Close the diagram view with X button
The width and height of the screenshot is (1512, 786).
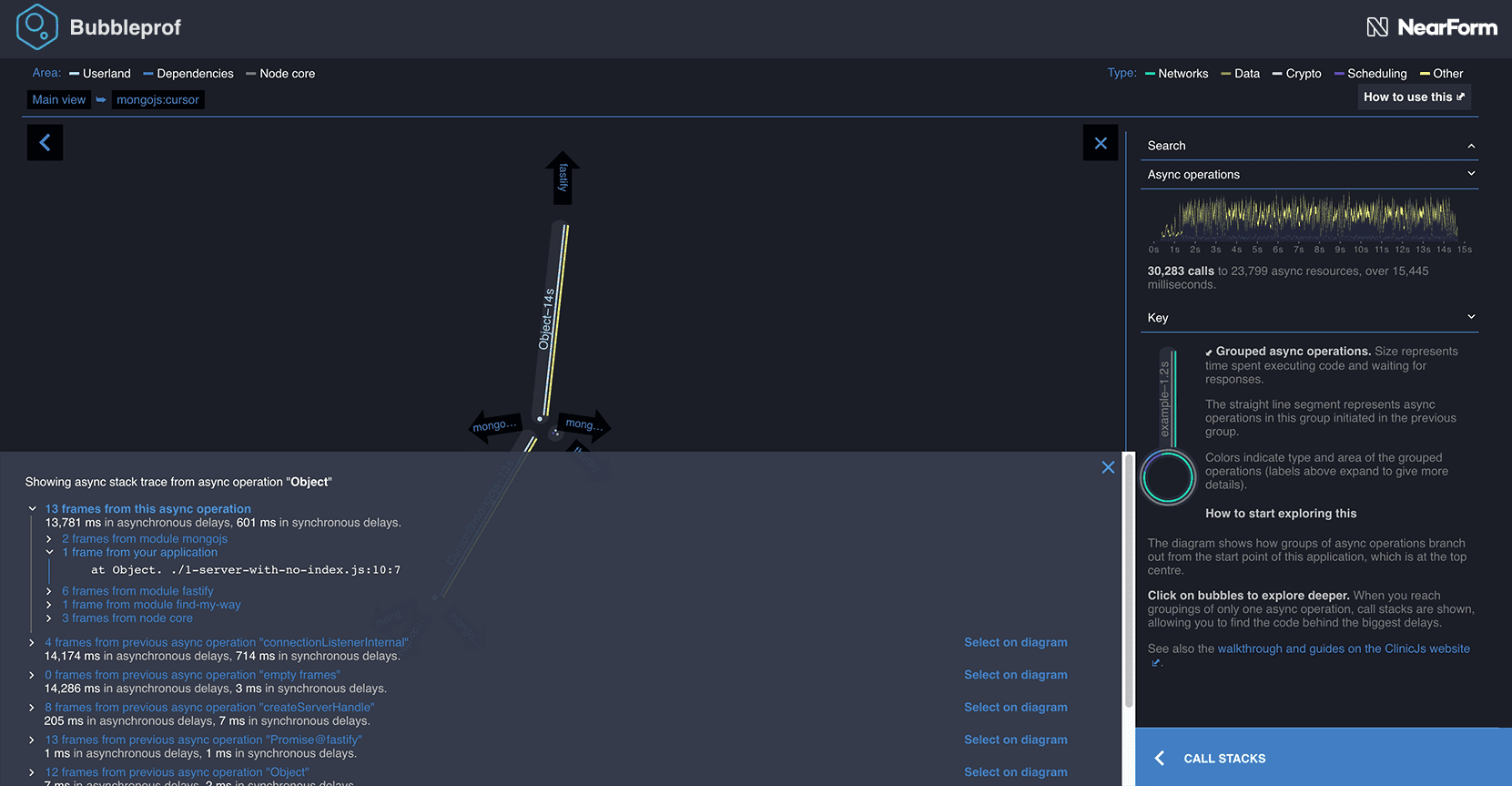point(1101,143)
